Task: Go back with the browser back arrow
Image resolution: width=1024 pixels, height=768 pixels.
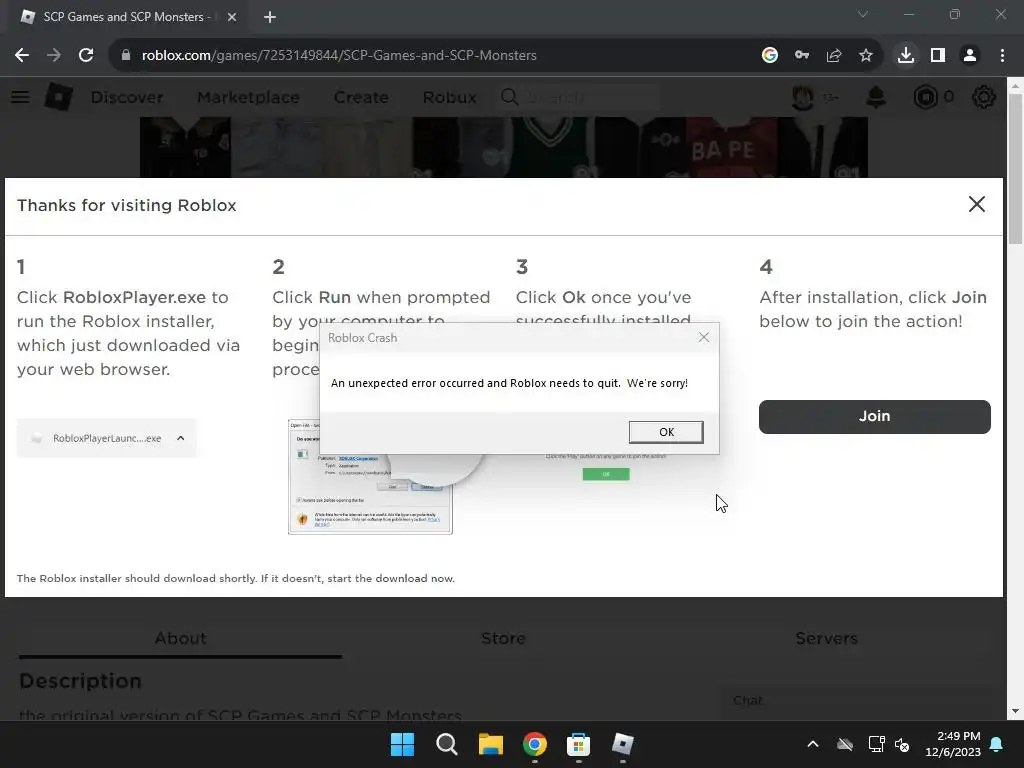Action: [x=22, y=56]
